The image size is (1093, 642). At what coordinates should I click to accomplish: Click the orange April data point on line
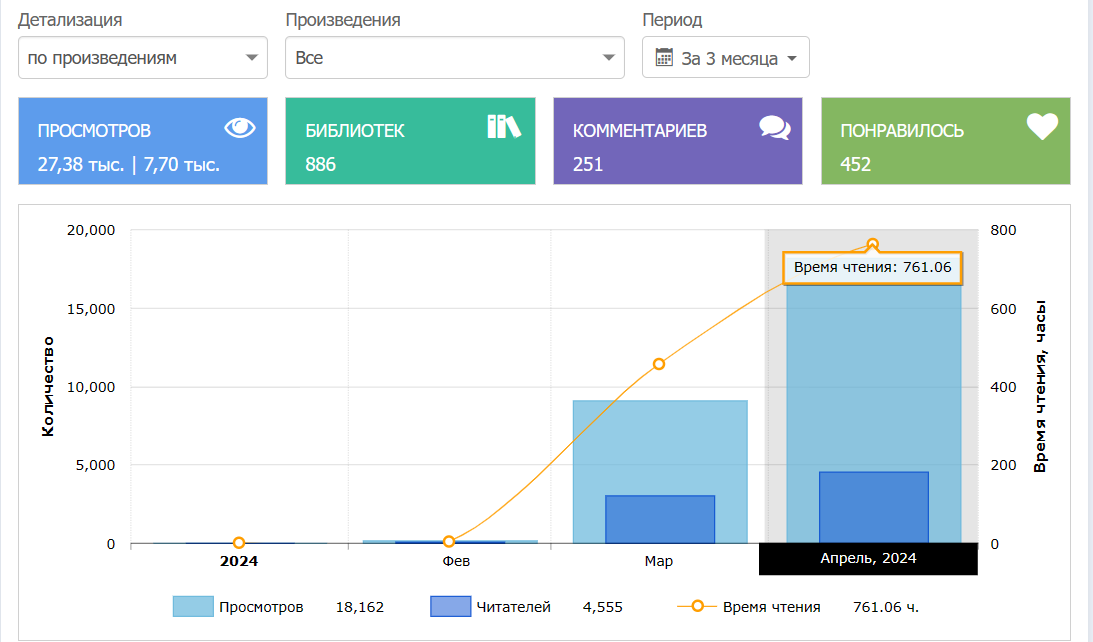pyautogui.click(x=872, y=244)
